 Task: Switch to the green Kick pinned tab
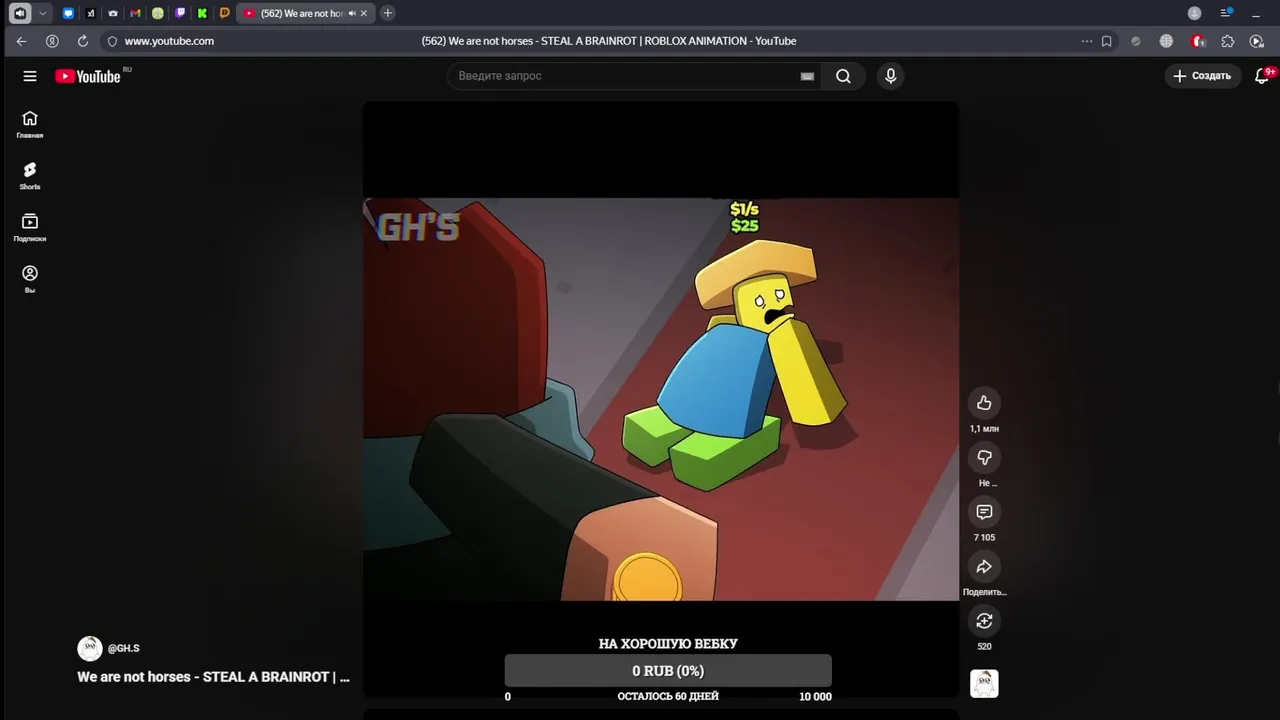pos(202,13)
